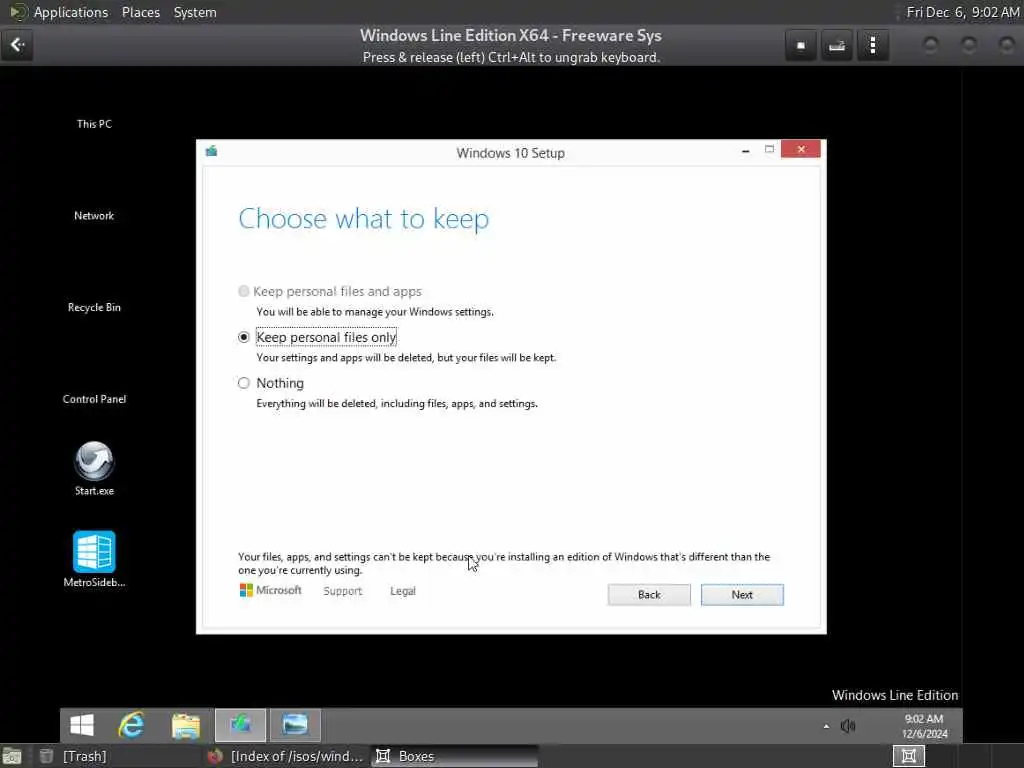Screen dimensions: 1024x768
Task: Click the workspace switcher Boxes icon
Action: [908, 756]
